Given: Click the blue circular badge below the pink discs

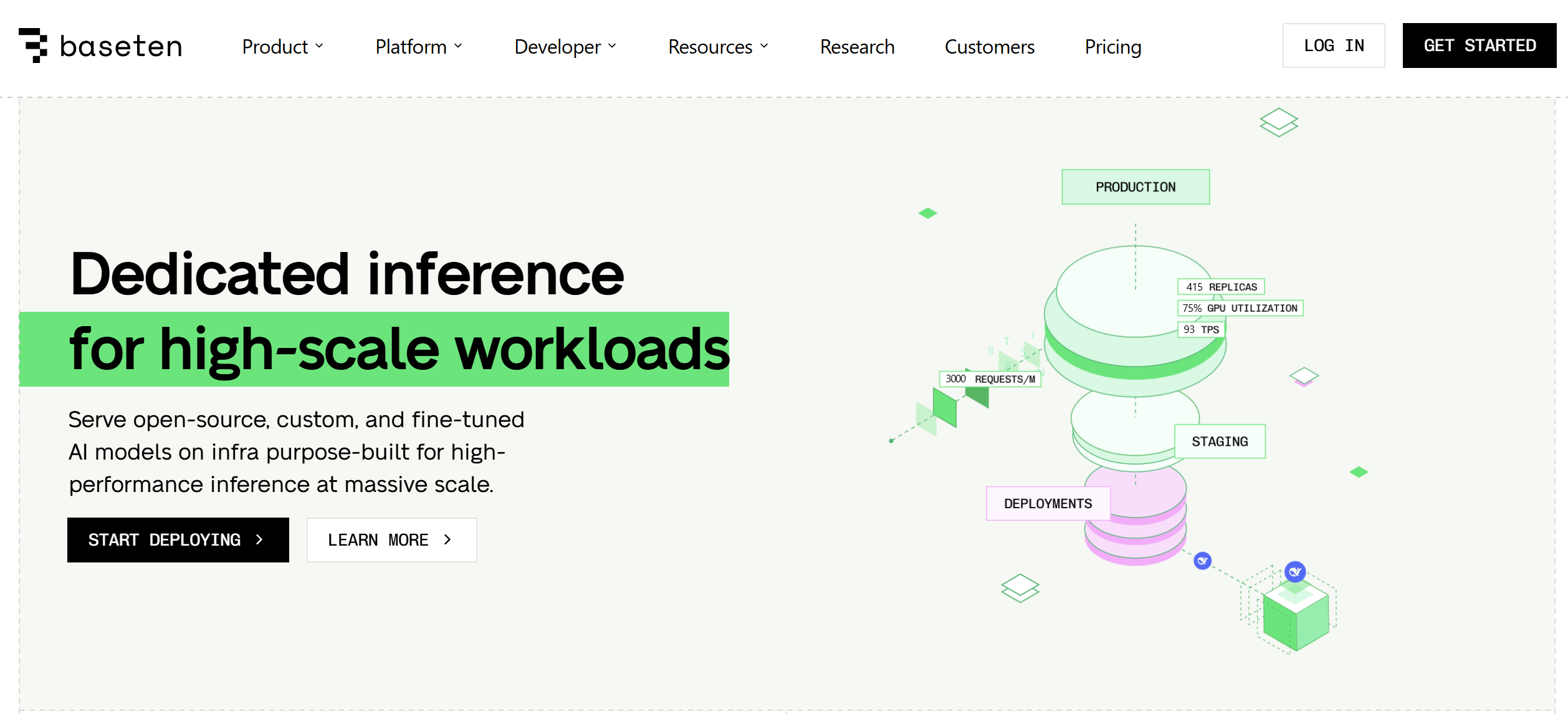Looking at the screenshot, I should (1202, 561).
